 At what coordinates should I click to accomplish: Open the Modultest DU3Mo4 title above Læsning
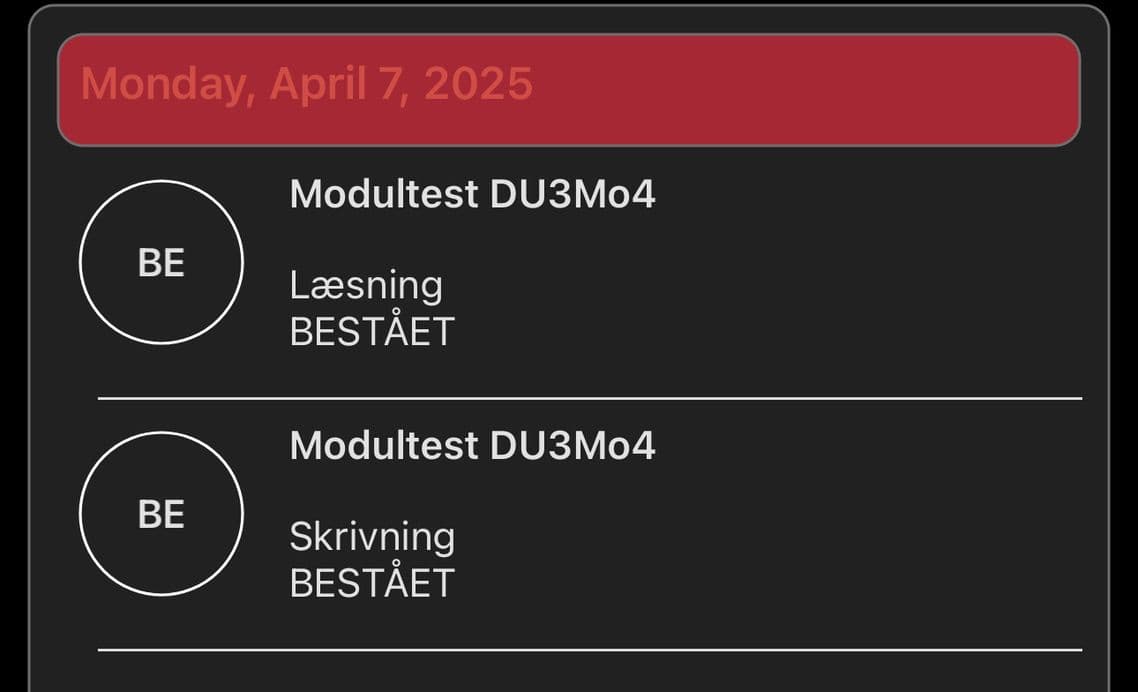click(x=472, y=194)
